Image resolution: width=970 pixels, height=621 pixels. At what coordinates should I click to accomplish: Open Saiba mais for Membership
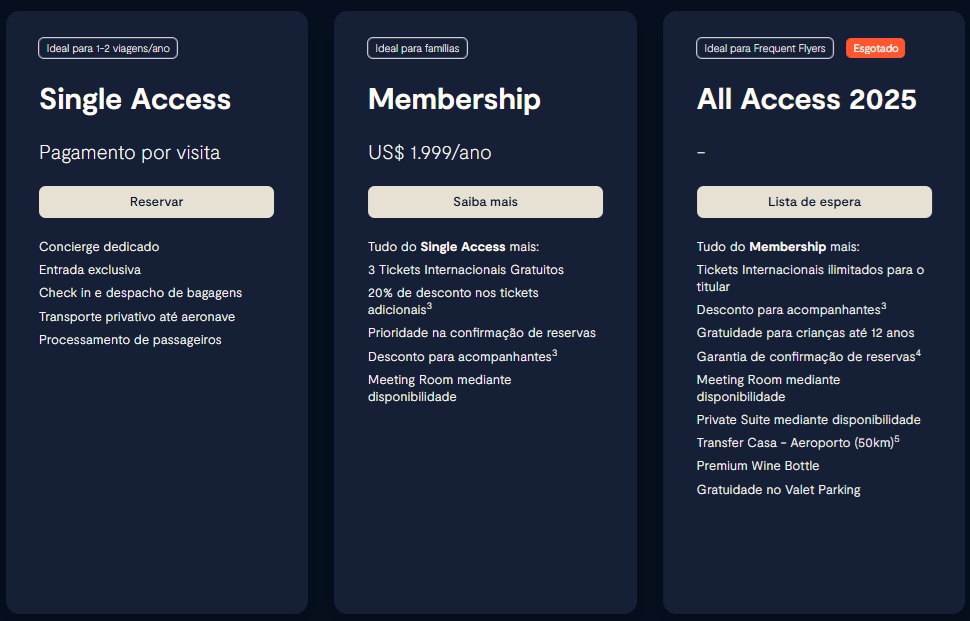pyautogui.click(x=485, y=202)
